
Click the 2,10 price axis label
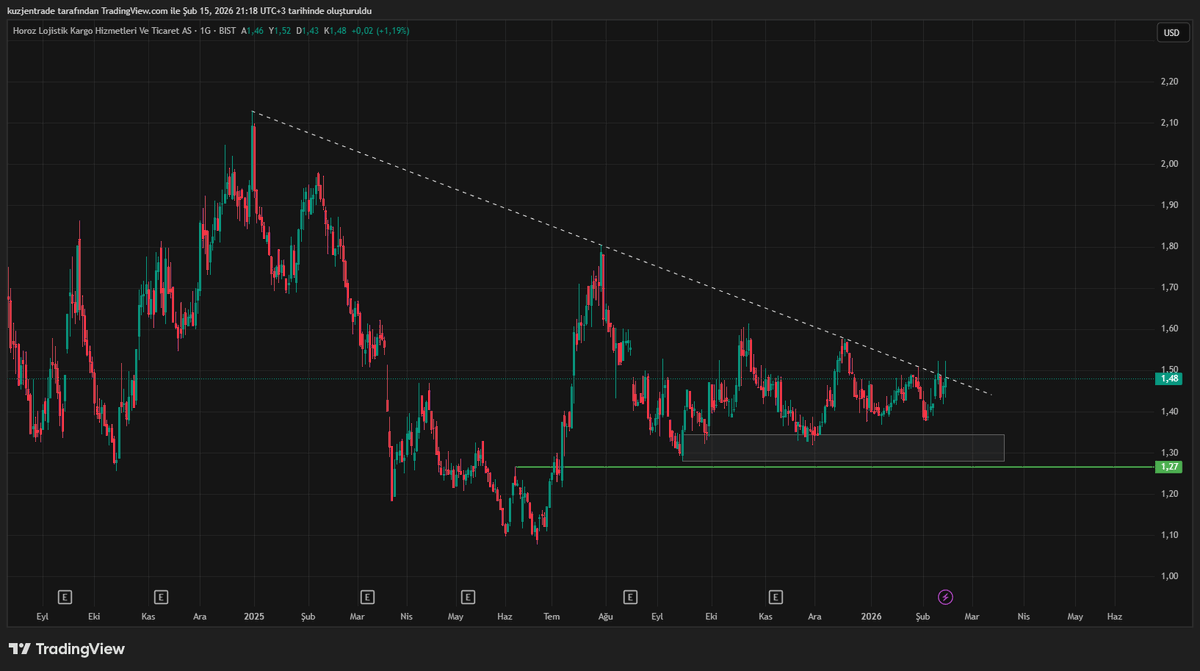pyautogui.click(x=1169, y=123)
